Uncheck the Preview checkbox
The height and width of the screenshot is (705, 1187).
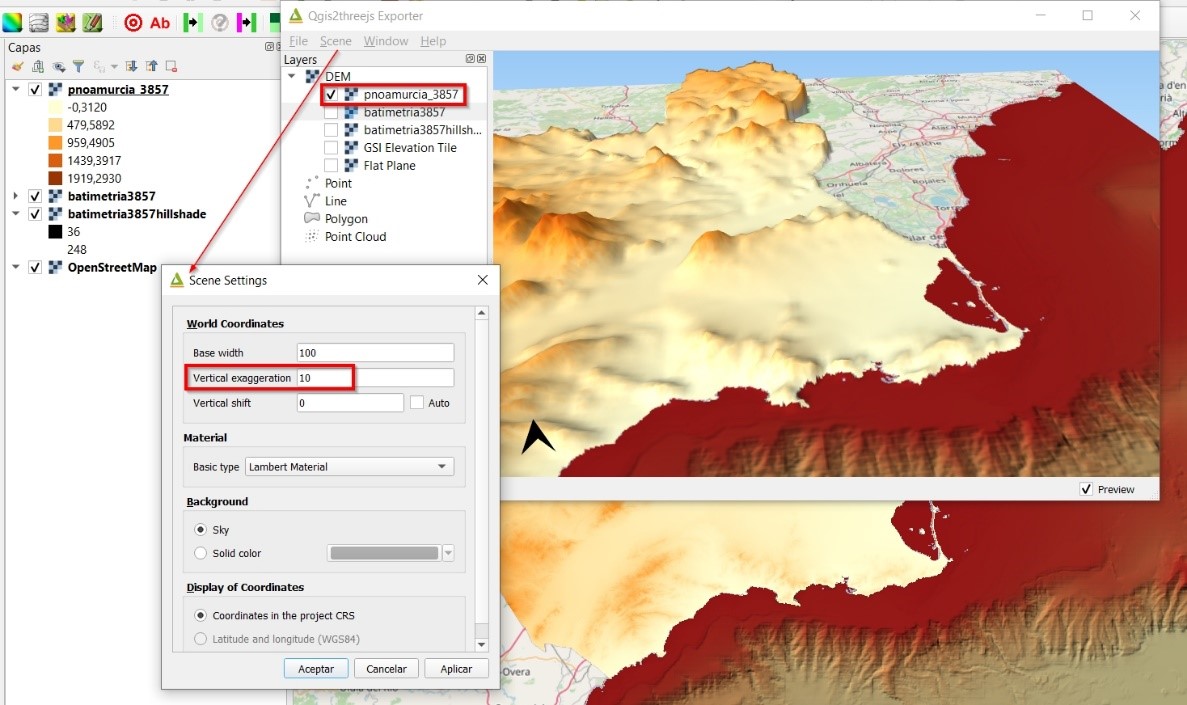[1086, 489]
